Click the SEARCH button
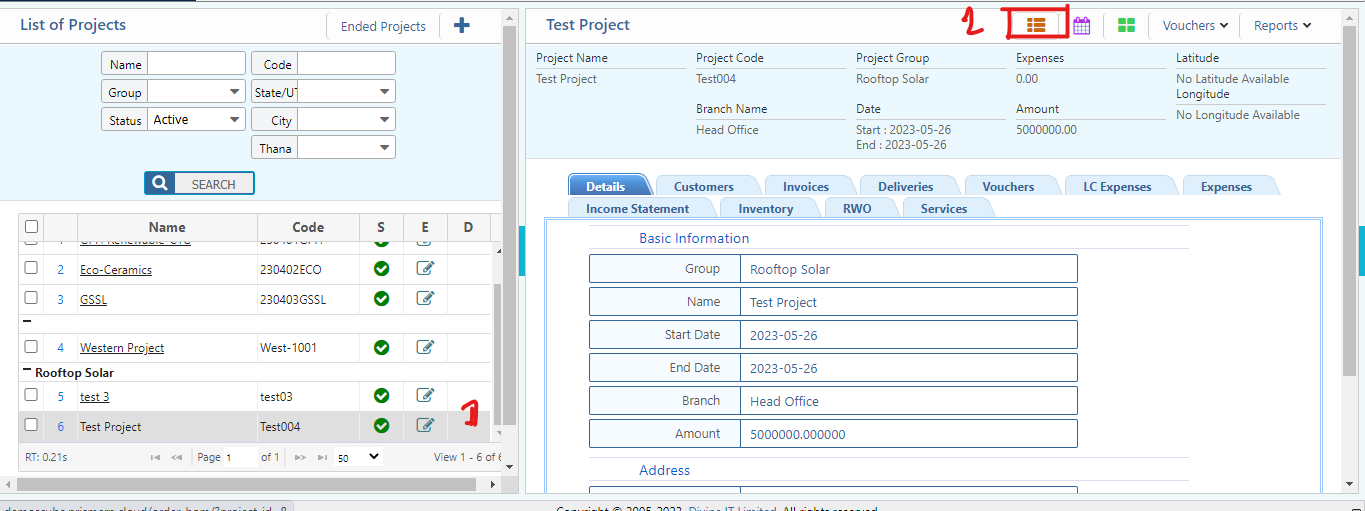 [x=199, y=183]
